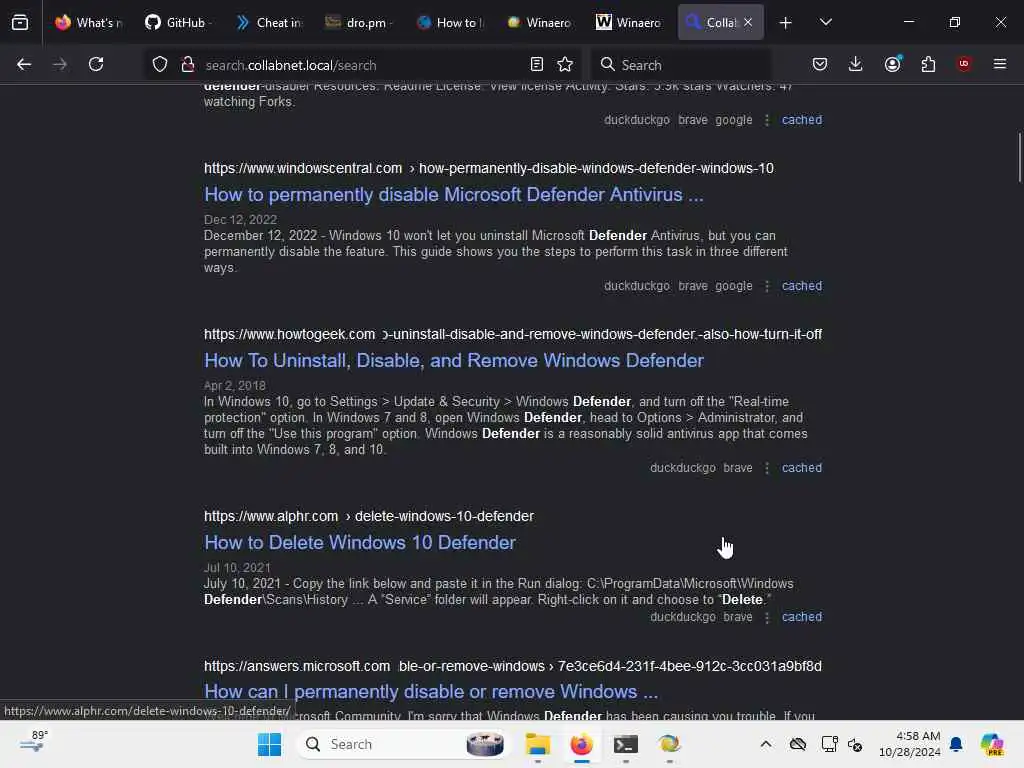List all tabs dropdown arrow
The image size is (1024, 768).
[x=825, y=22]
